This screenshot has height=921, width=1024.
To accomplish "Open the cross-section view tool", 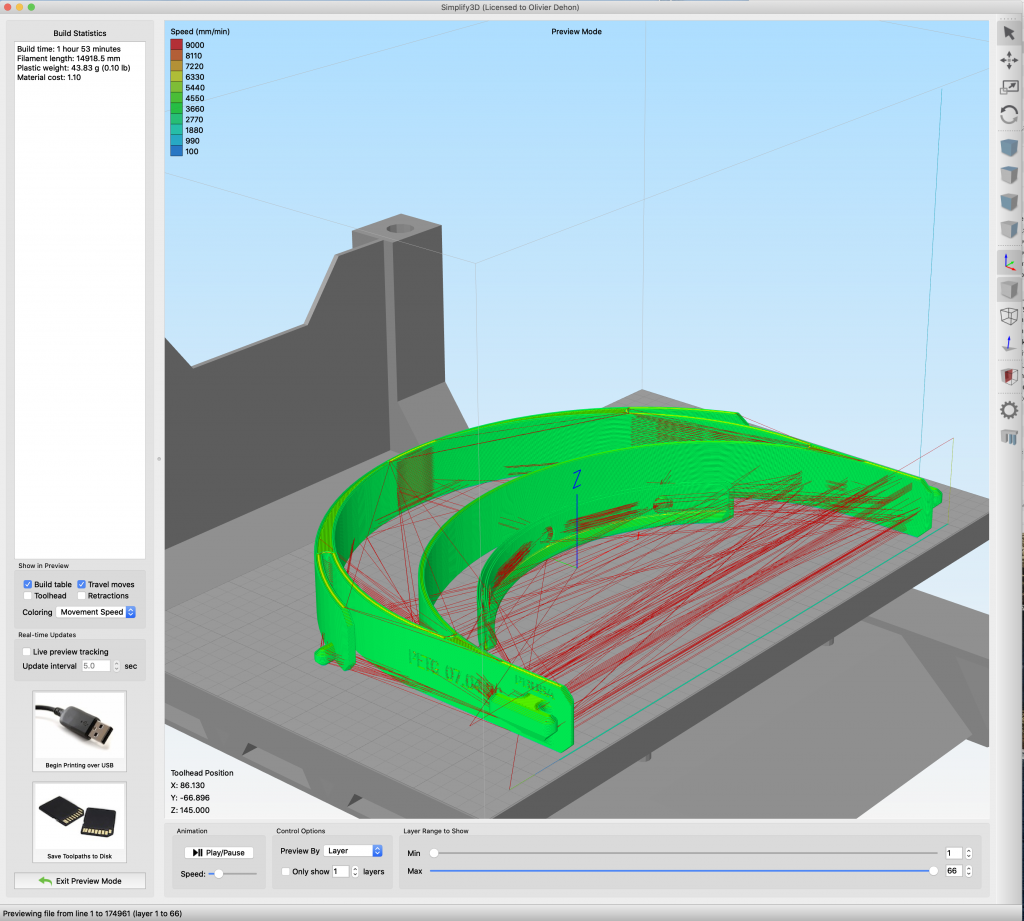I will click(1009, 377).
